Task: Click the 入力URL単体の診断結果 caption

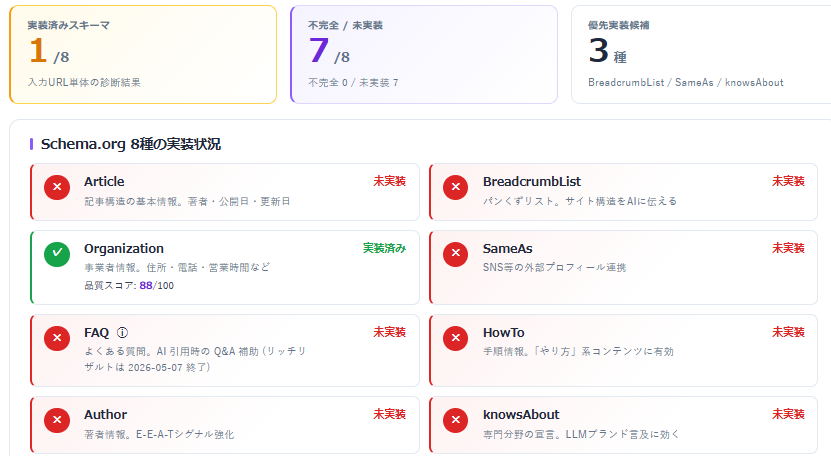Action: click(x=84, y=83)
